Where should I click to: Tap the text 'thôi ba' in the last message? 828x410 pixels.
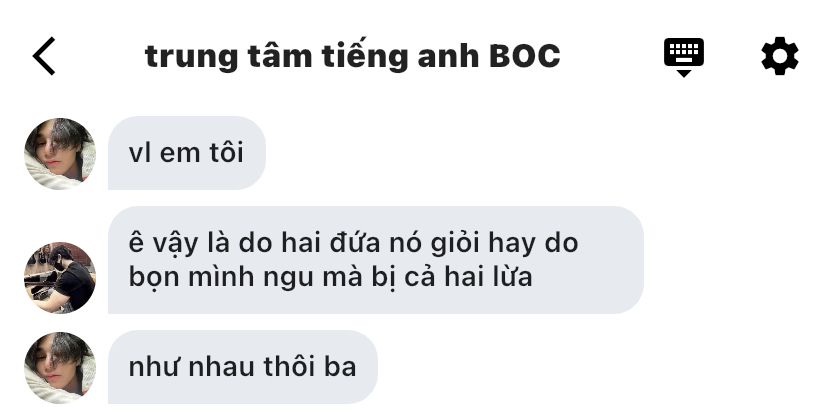coord(310,367)
